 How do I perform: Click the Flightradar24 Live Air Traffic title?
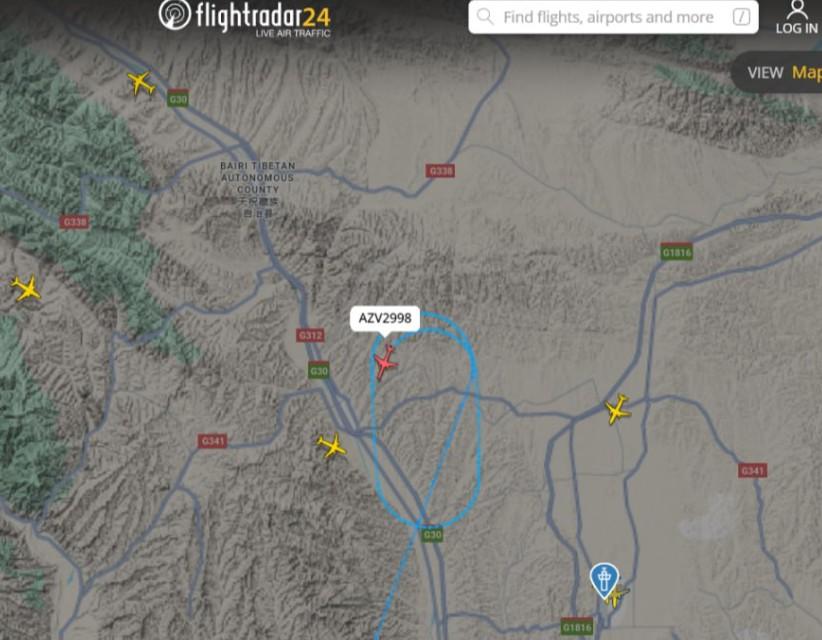click(x=263, y=19)
